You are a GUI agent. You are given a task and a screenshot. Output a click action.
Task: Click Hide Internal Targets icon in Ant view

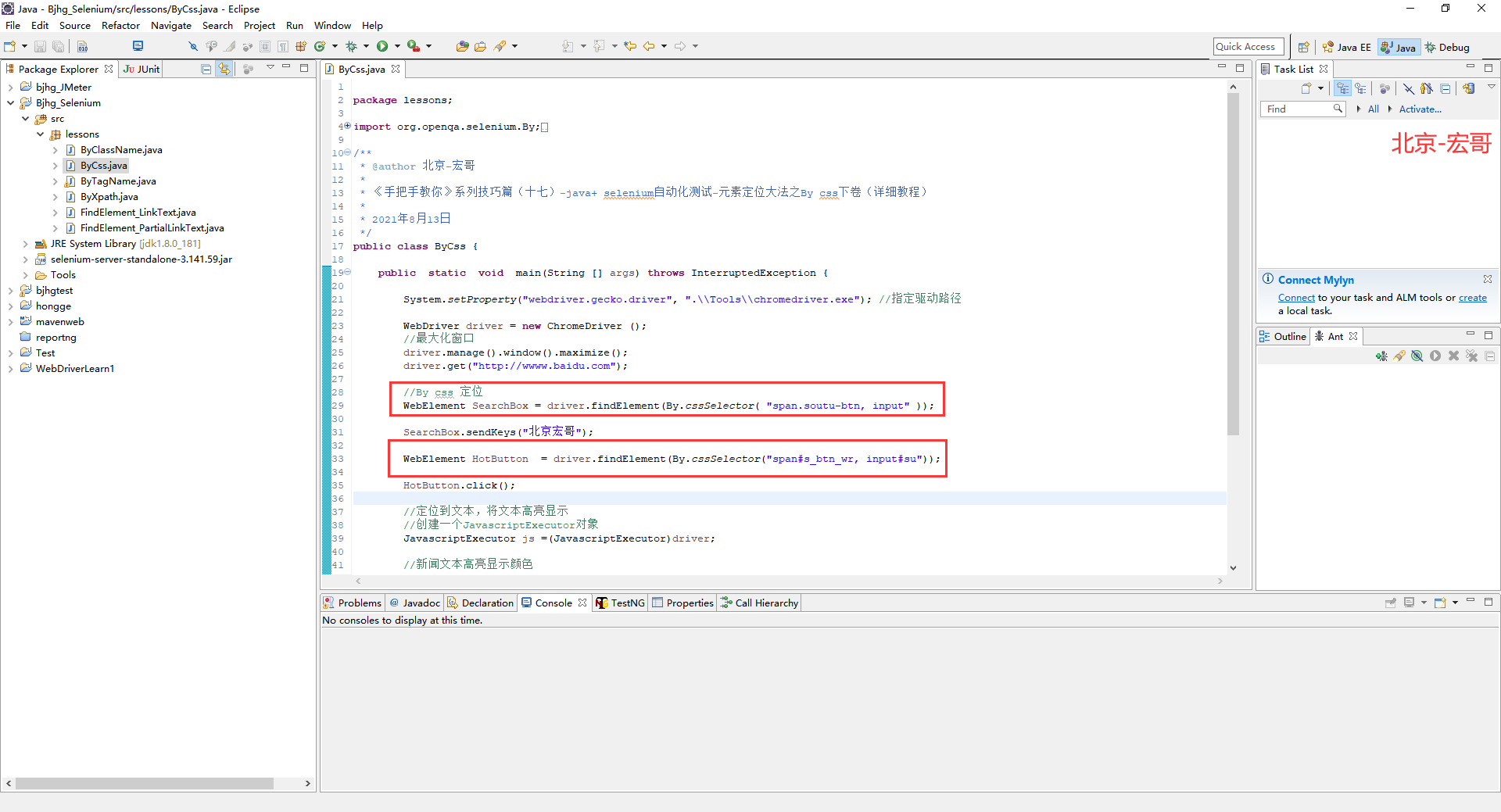[1417, 356]
